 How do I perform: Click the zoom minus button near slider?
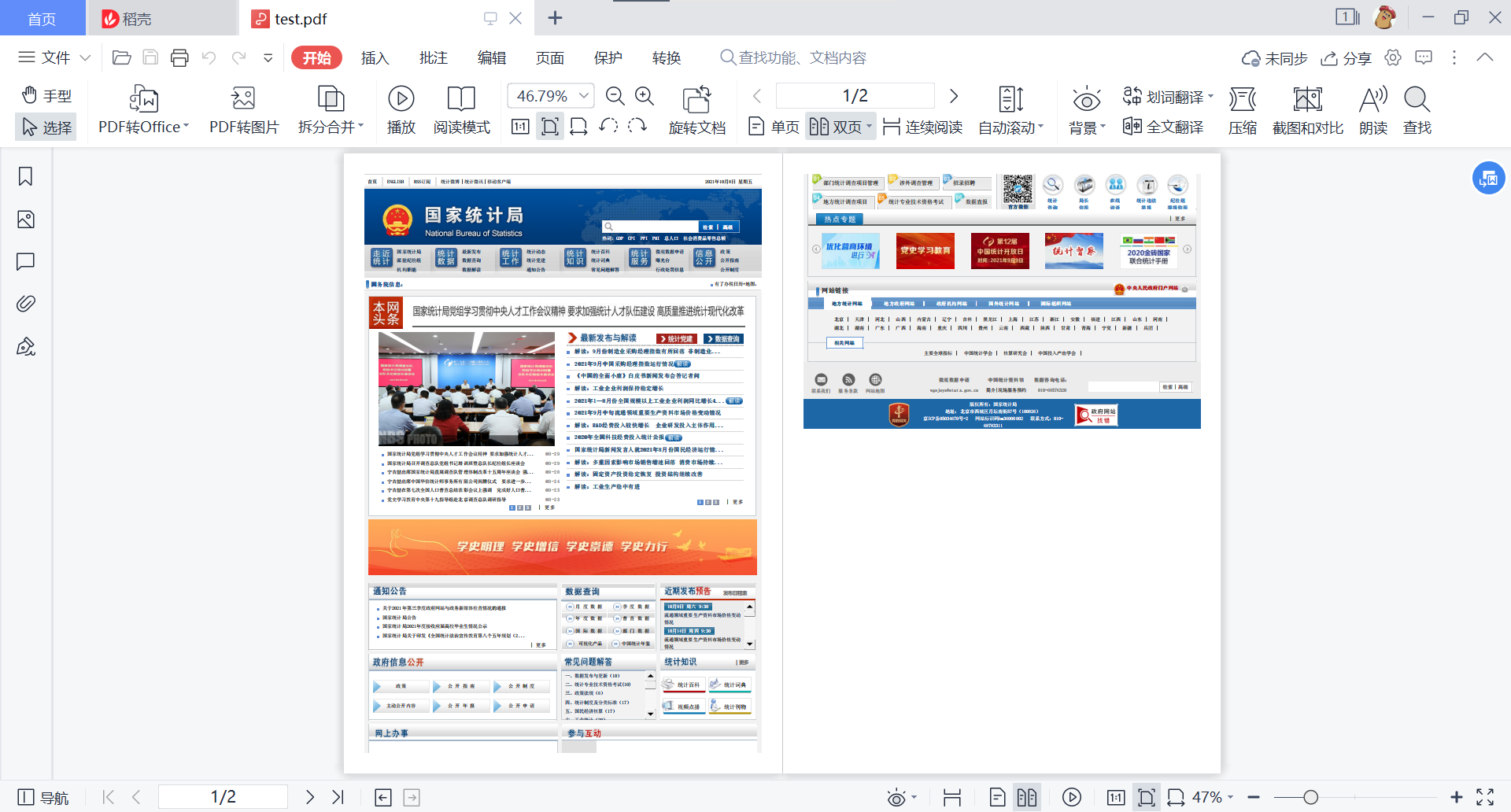(1254, 797)
